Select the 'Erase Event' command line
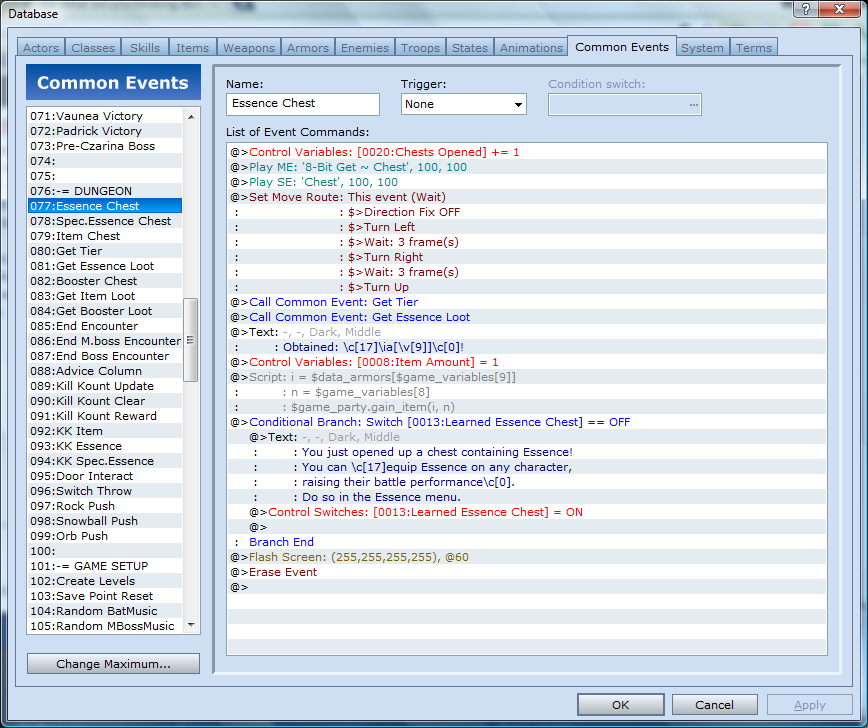The width and height of the screenshot is (868, 728). (x=283, y=572)
